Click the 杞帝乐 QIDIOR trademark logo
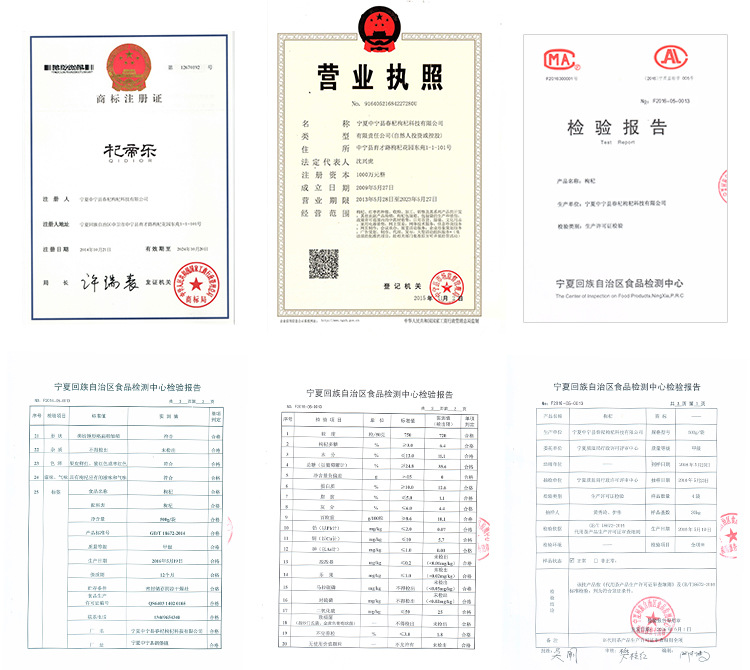 click(130, 153)
